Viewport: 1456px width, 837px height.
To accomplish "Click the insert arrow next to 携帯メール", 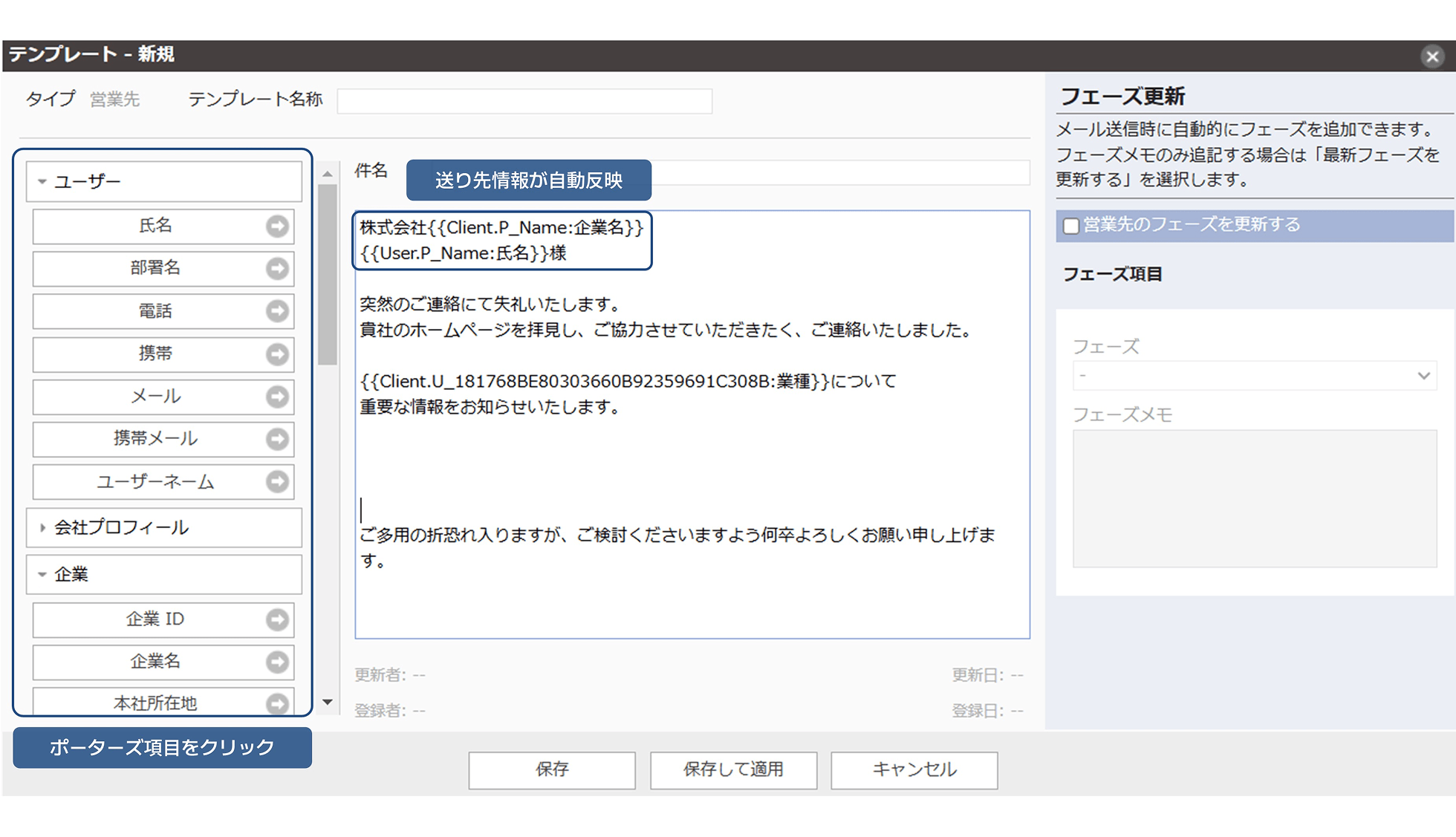I will (277, 439).
